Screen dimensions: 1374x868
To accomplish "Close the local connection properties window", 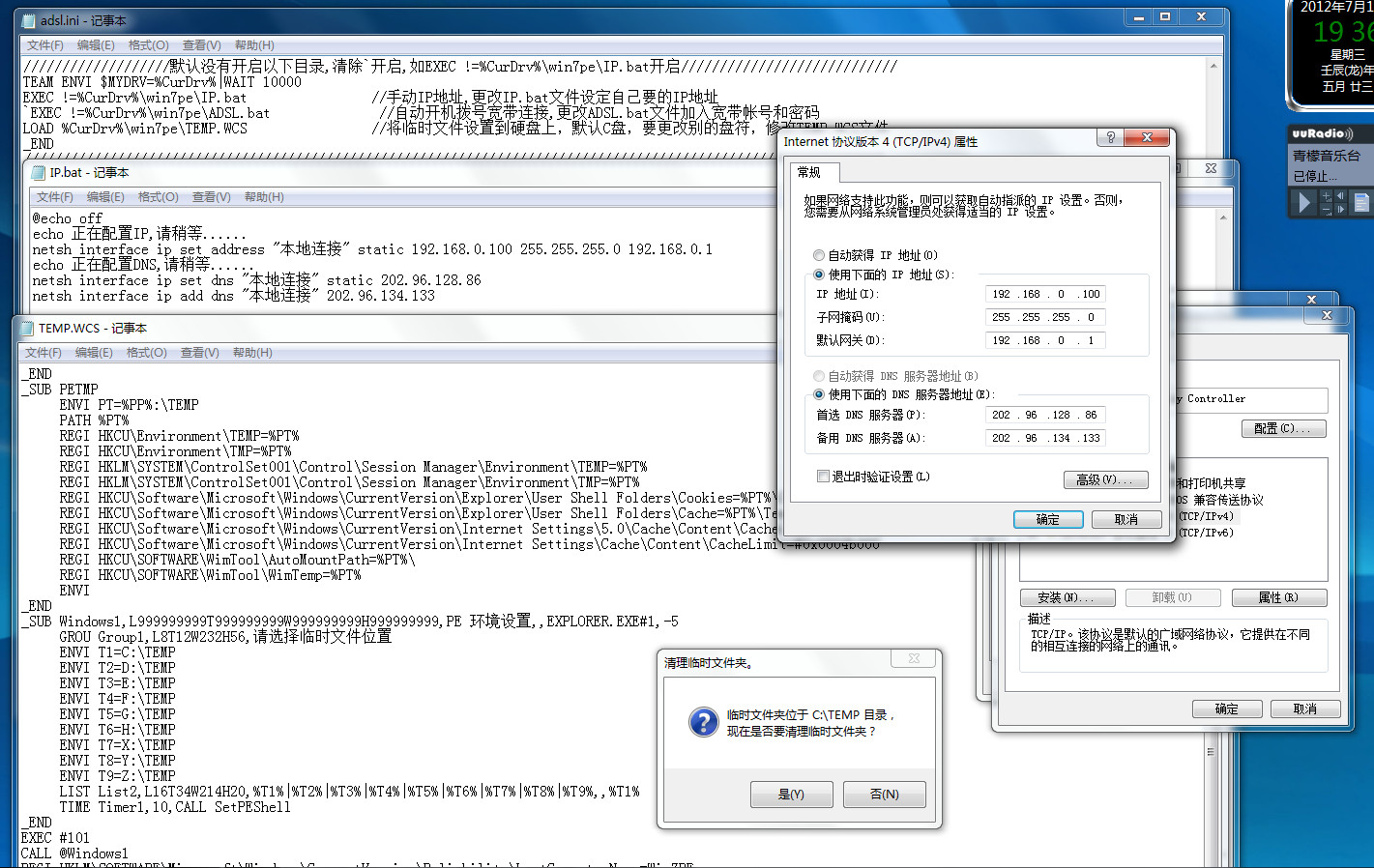I will [1327, 315].
